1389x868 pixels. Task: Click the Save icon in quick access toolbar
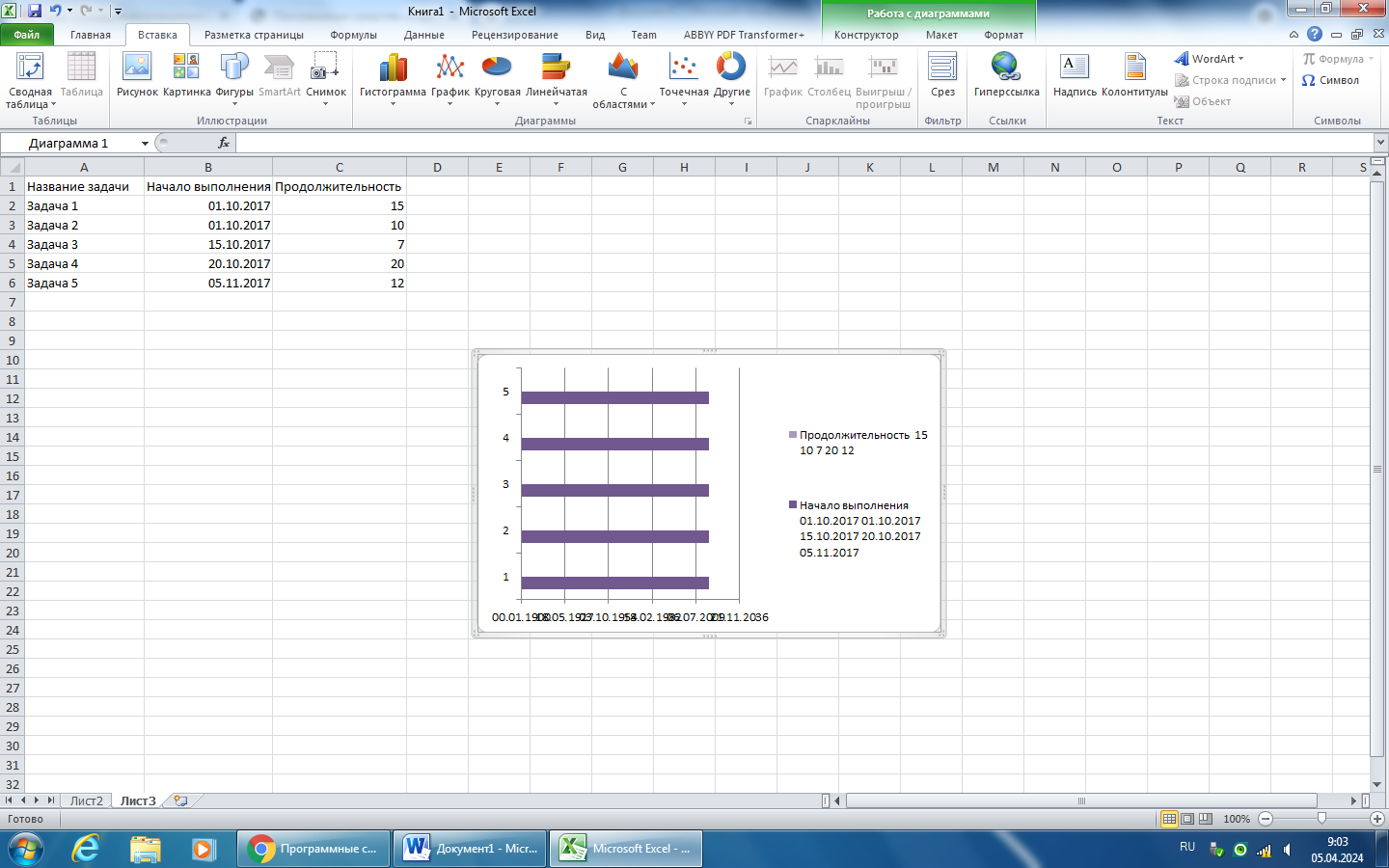[x=35, y=11]
